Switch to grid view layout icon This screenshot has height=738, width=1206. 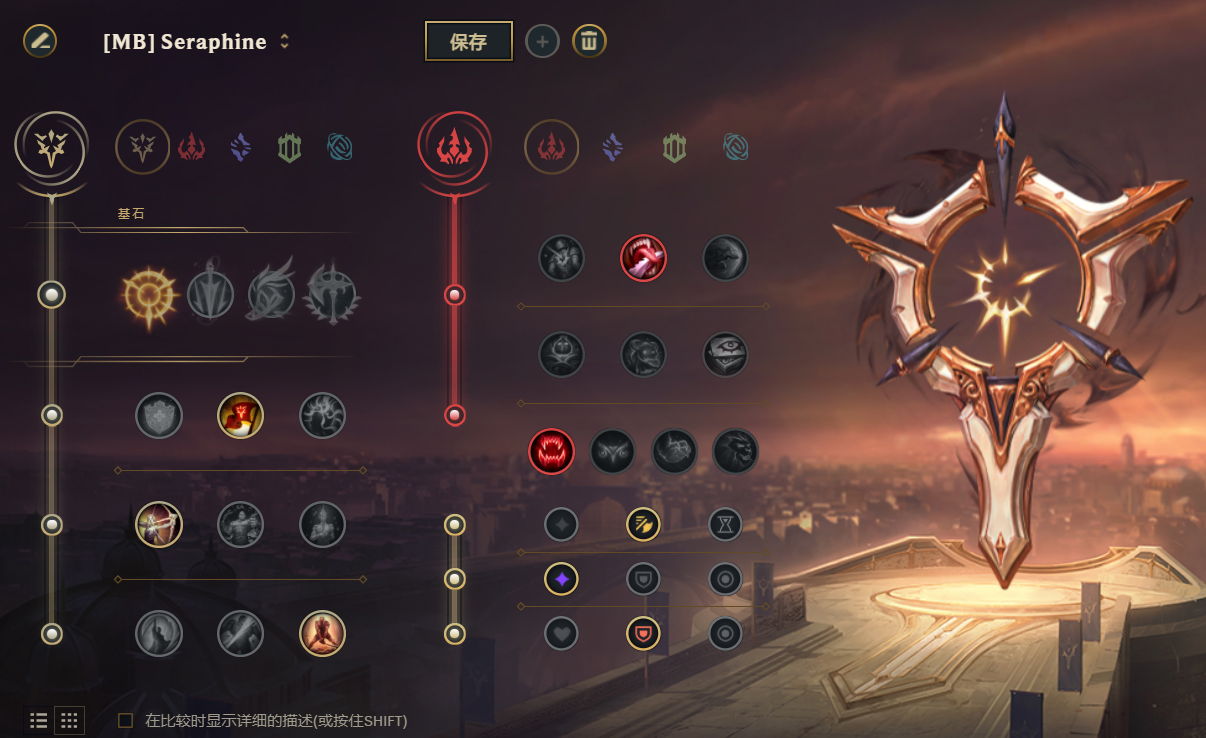[x=69, y=720]
